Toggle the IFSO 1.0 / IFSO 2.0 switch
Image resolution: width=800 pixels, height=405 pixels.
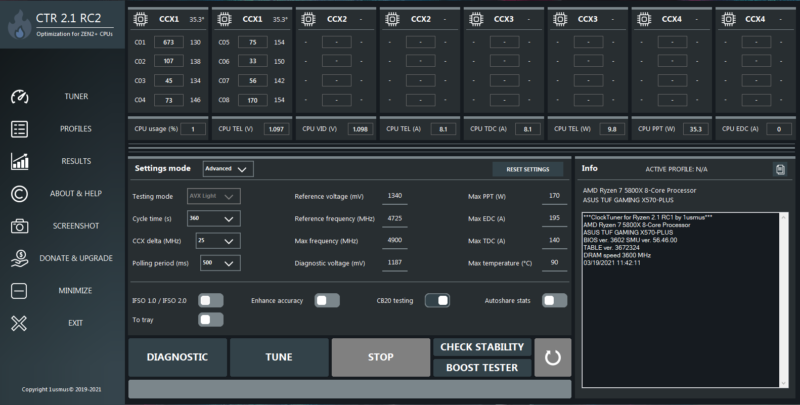pyautogui.click(x=210, y=300)
